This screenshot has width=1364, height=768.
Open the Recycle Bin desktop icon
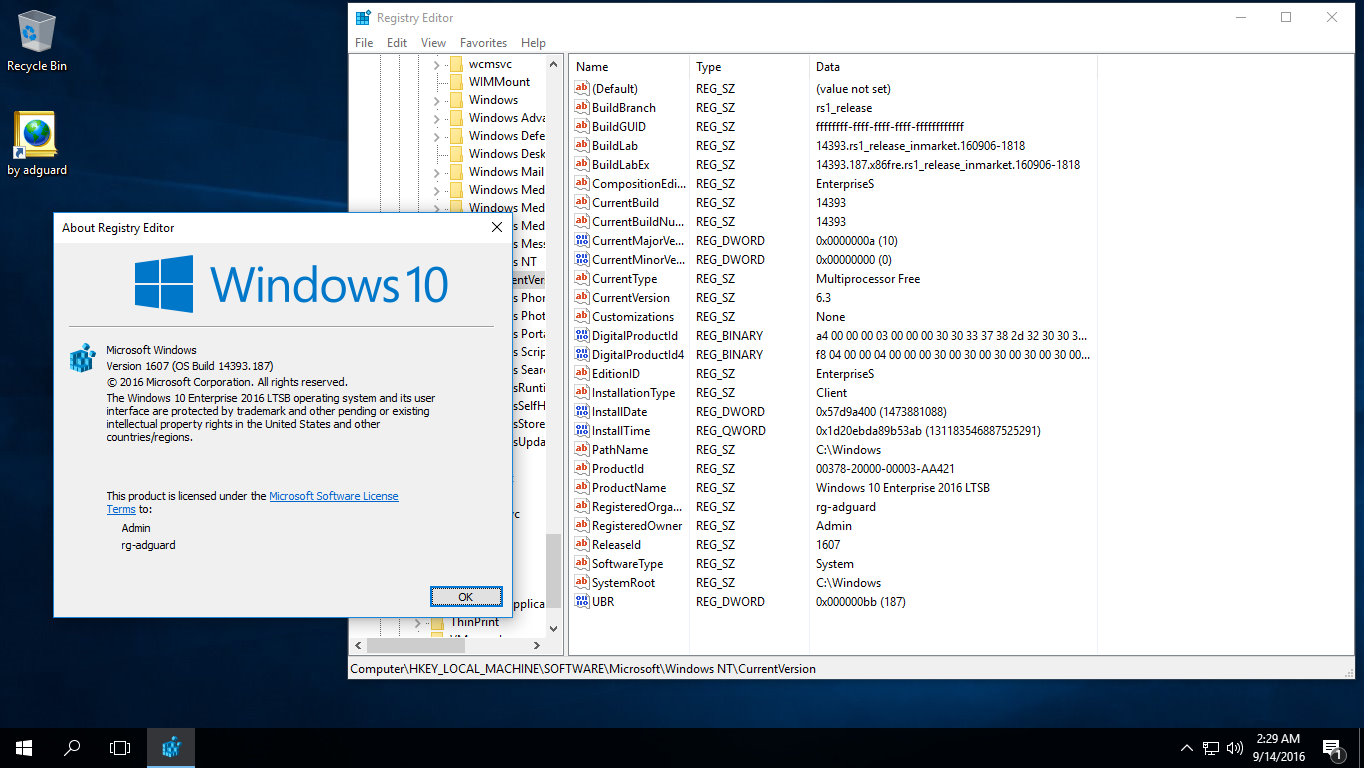(37, 41)
